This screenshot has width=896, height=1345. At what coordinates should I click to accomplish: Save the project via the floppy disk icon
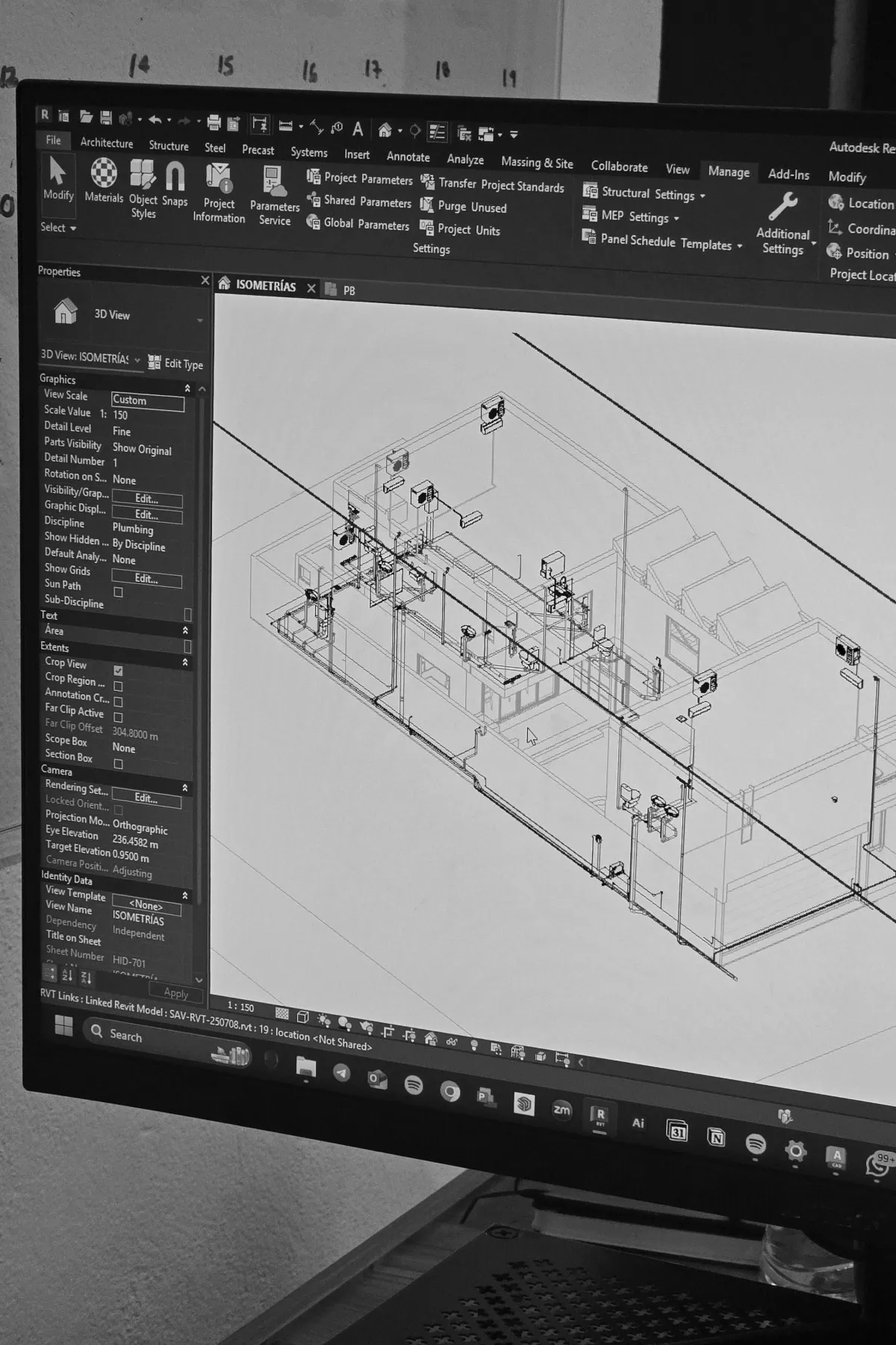[105, 117]
